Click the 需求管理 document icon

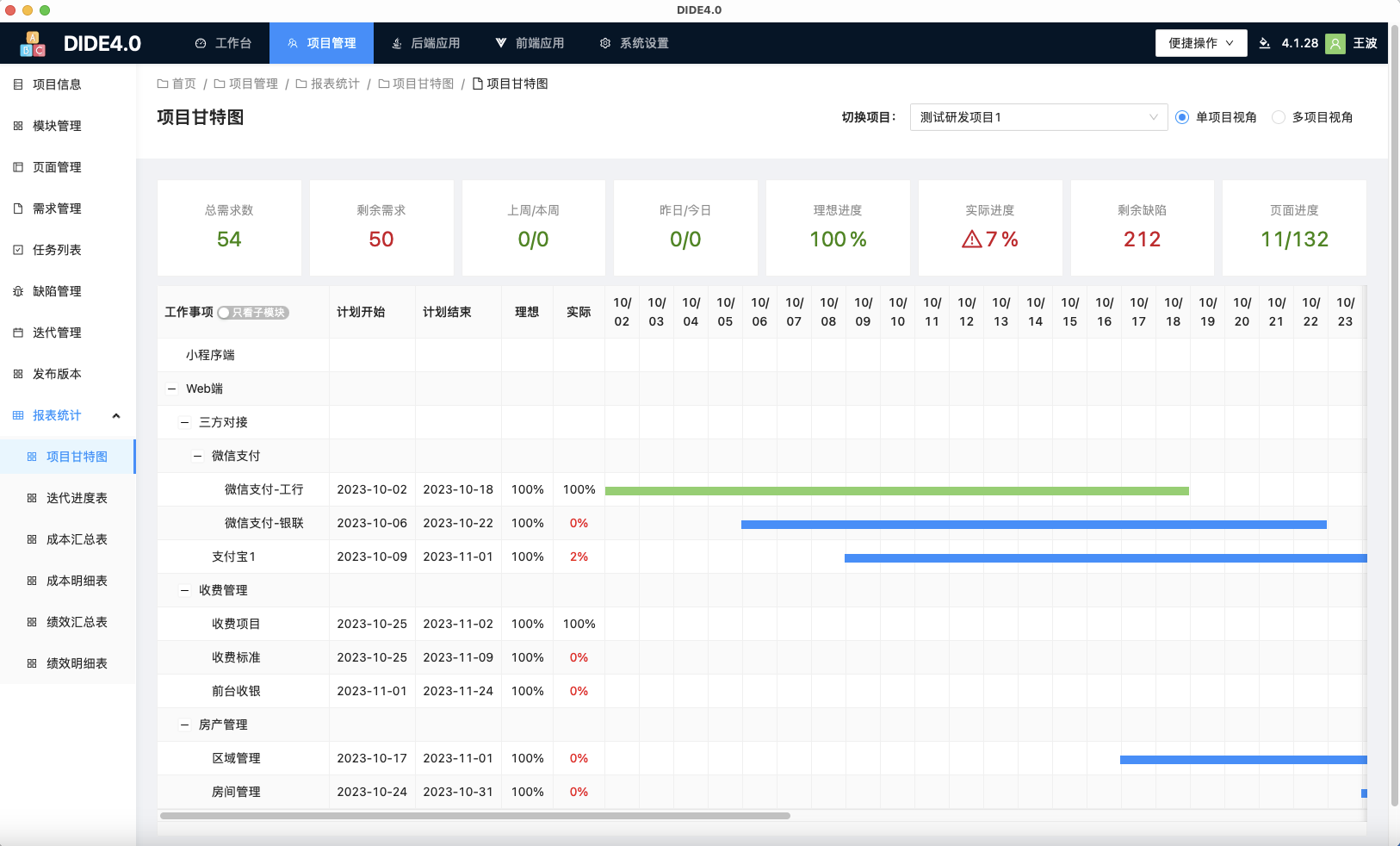point(18,208)
